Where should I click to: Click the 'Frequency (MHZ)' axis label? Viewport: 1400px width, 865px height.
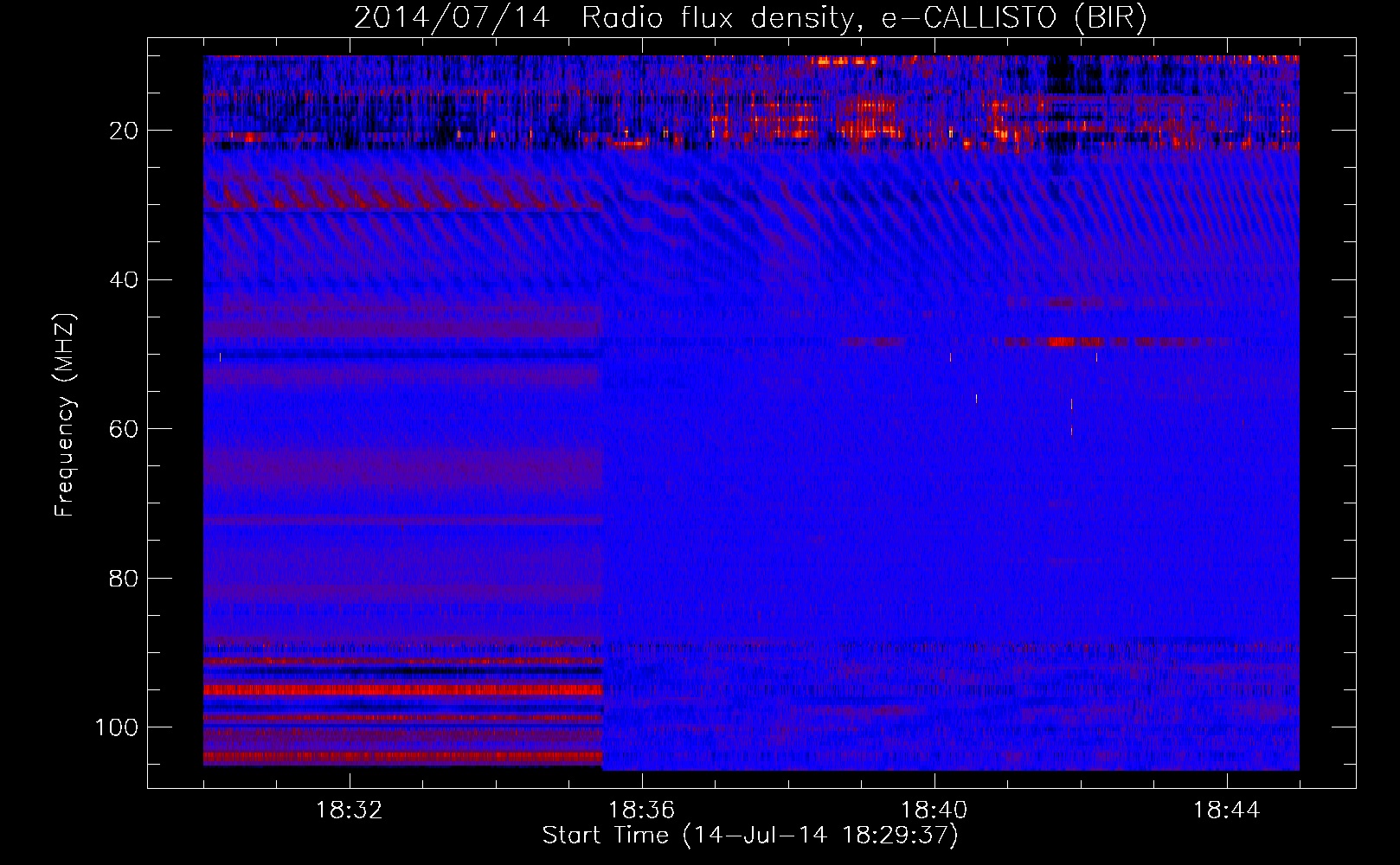pyautogui.click(x=65, y=414)
